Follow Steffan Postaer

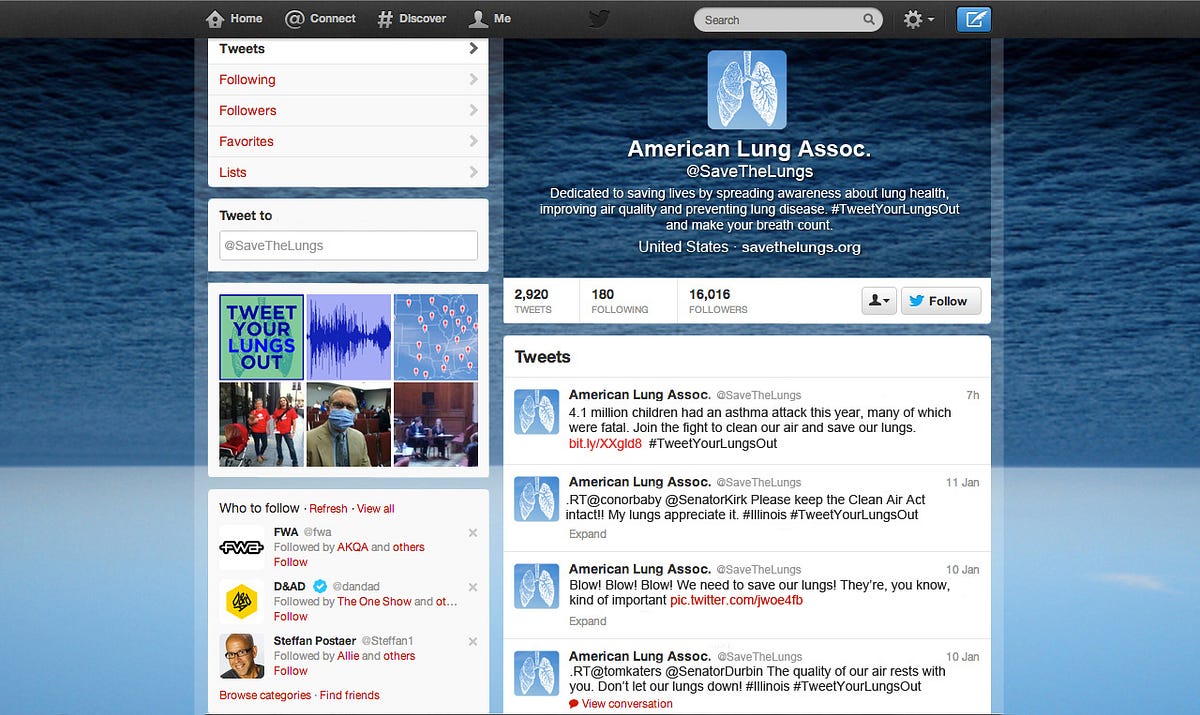click(291, 671)
